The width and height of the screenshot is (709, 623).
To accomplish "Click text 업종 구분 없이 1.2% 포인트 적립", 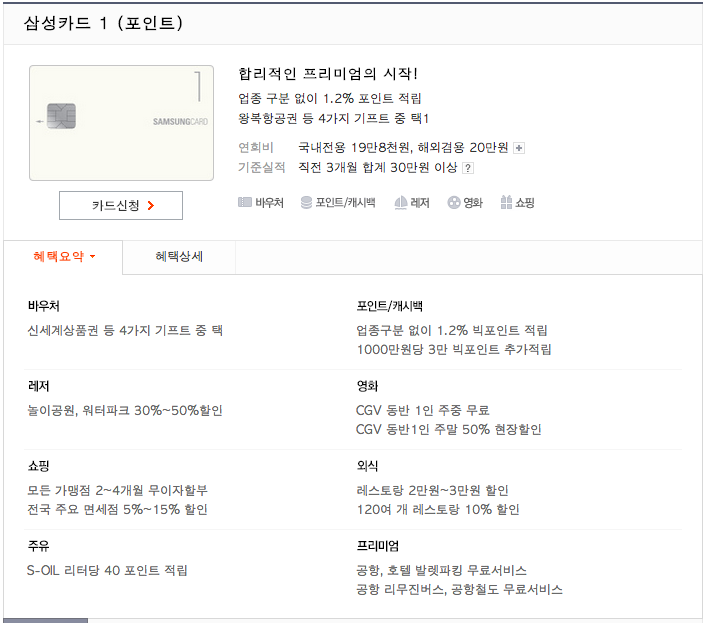I will 330,99.
